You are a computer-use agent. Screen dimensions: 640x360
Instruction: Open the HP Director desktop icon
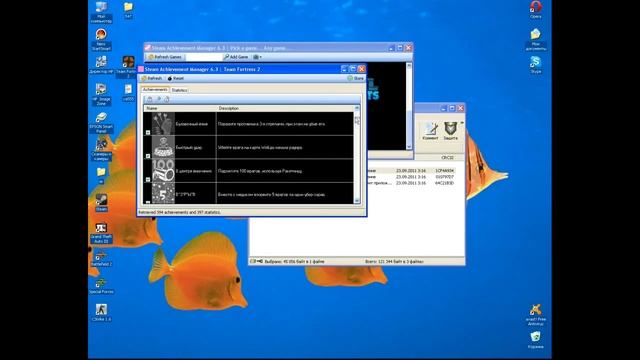(101, 65)
